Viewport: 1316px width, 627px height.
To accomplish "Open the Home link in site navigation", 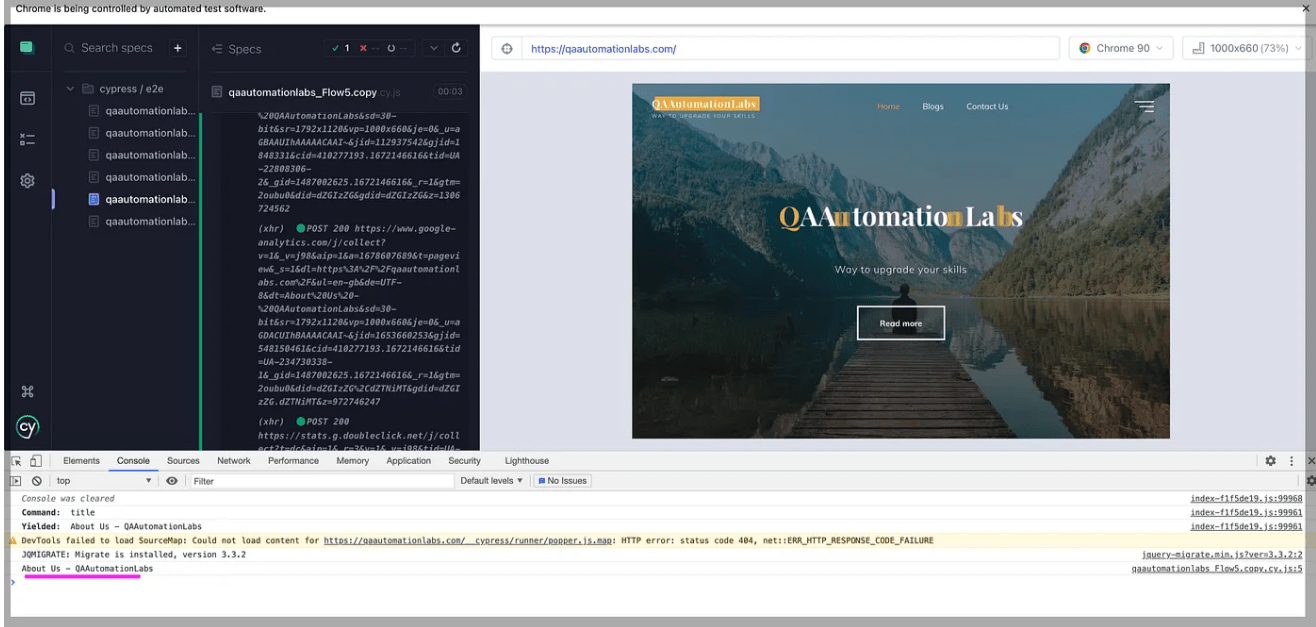I will click(888, 106).
